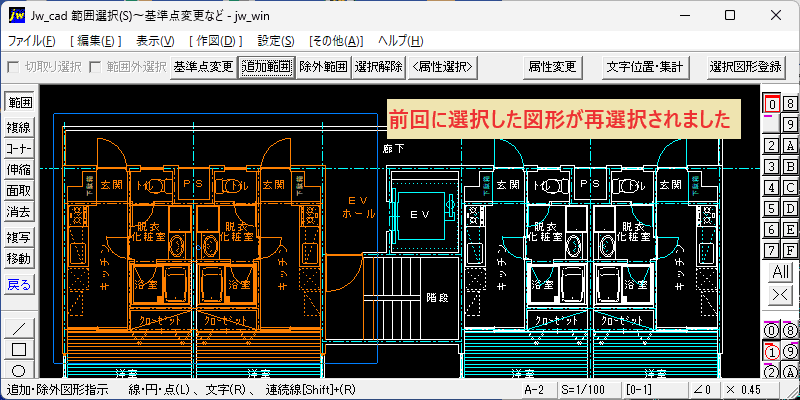Screen dimensions: 800x400
Task: Expand the [その他(A)] menu
Action: [x=336, y=41]
